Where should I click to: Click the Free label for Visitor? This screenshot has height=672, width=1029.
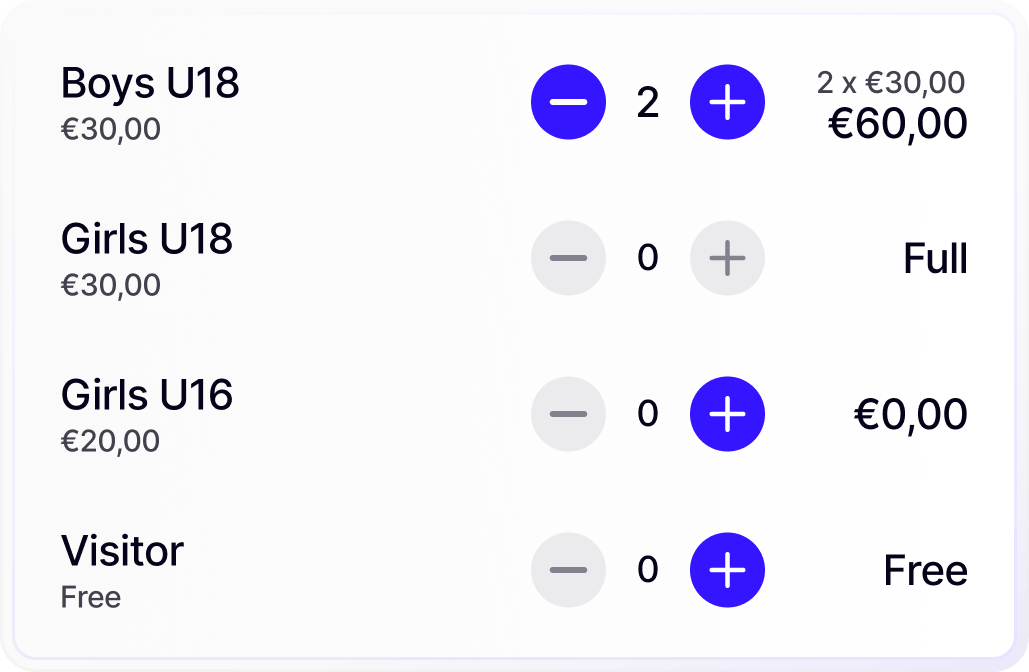pyautogui.click(x=924, y=569)
